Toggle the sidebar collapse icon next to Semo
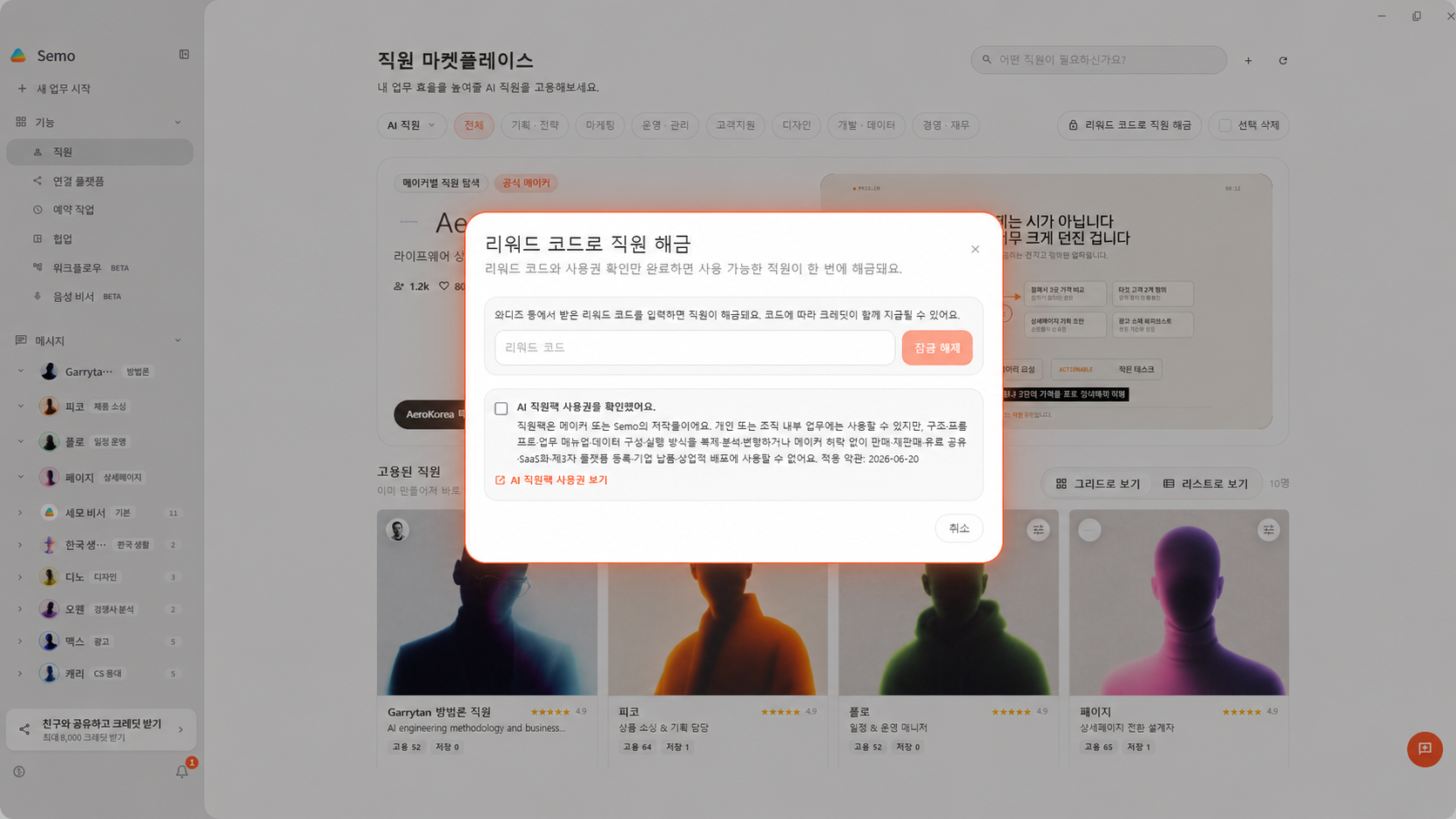This screenshot has width=1456, height=819. pyautogui.click(x=184, y=55)
